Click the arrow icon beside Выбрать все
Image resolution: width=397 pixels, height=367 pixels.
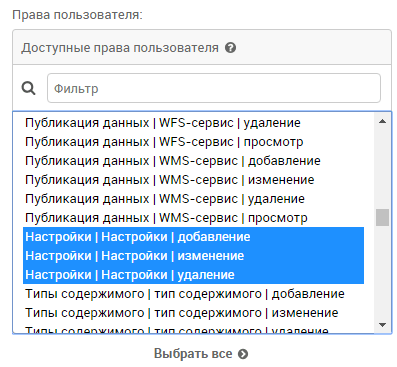[243, 354]
